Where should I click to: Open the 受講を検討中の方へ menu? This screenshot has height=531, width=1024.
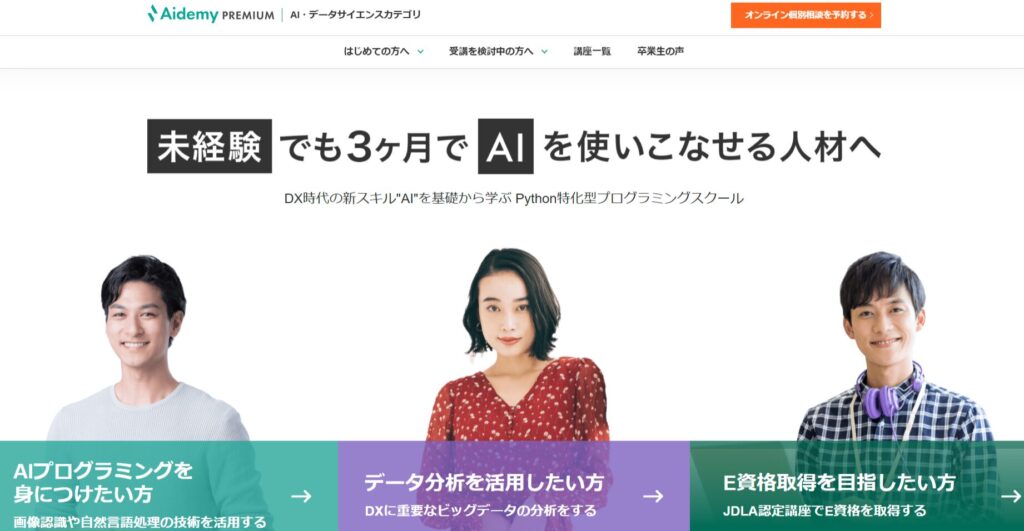pos(491,51)
